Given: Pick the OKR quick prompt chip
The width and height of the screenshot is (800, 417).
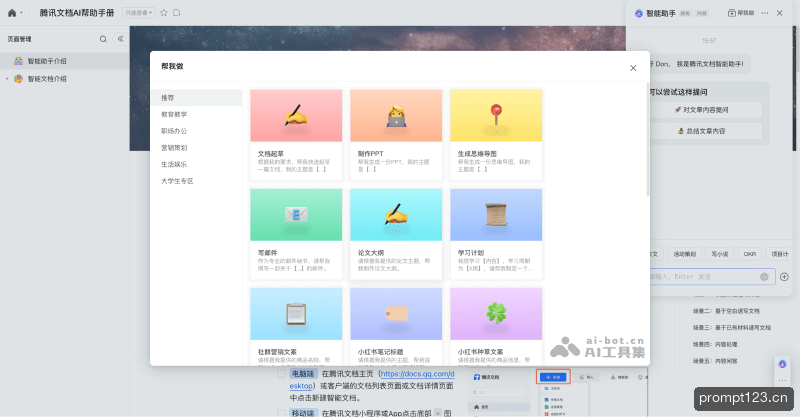Looking at the screenshot, I should pyautogui.click(x=749, y=254).
